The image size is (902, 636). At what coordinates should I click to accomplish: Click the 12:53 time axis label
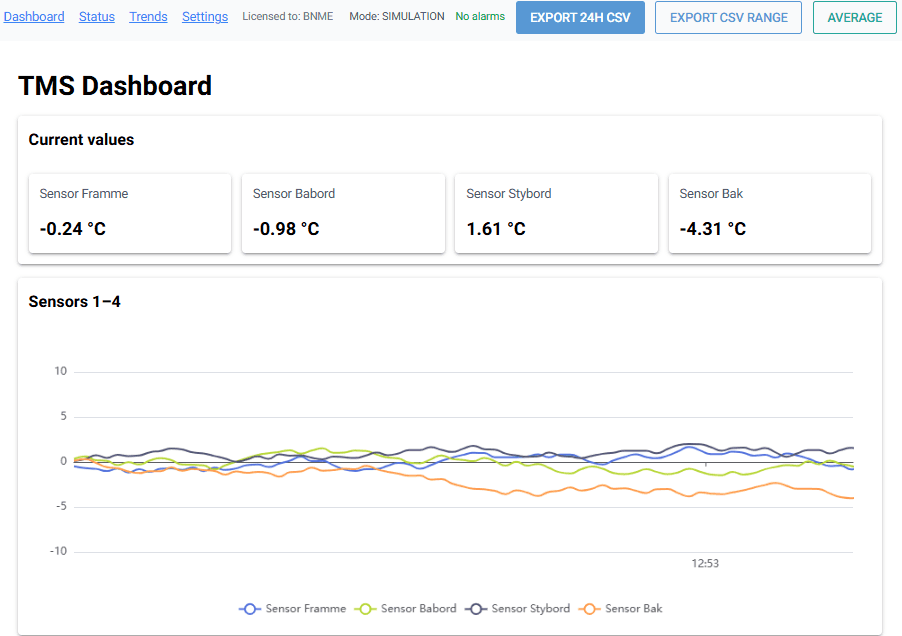coord(705,564)
